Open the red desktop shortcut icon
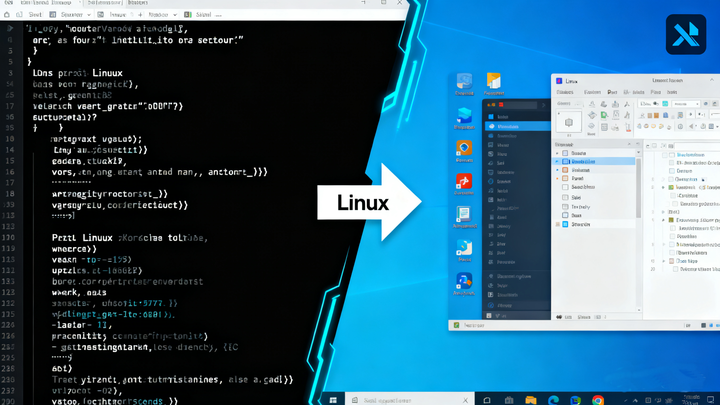Viewport: 720px width, 405px height. 464,182
